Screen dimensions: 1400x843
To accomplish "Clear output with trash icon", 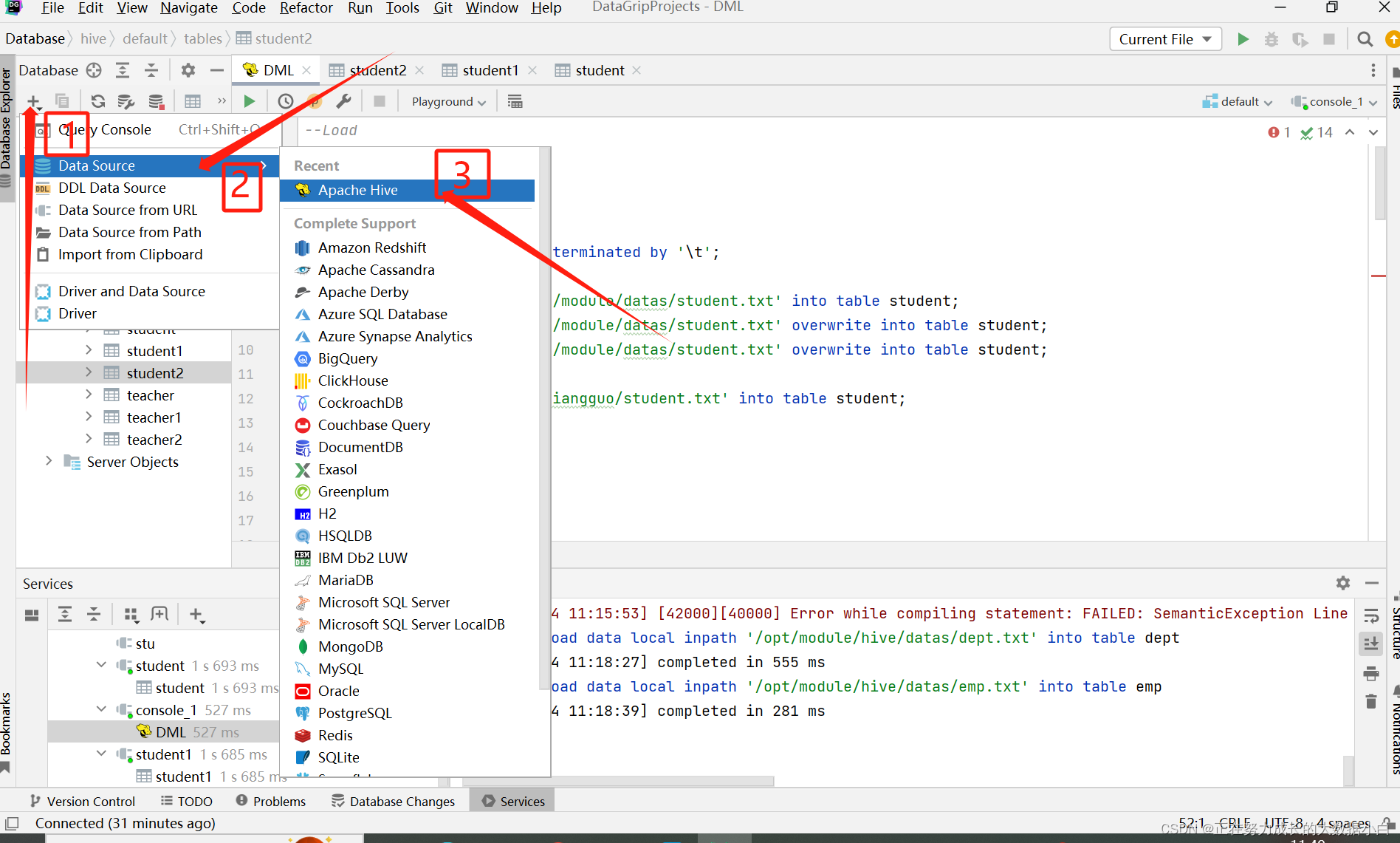I will [1371, 701].
